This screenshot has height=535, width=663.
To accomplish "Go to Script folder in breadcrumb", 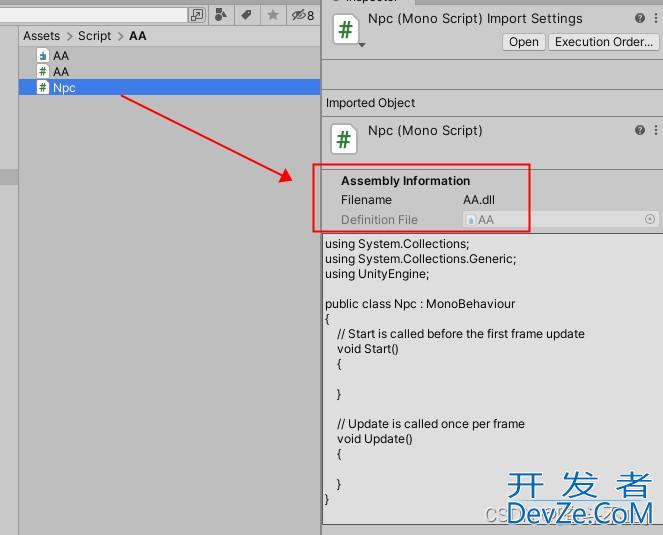I will (94, 36).
